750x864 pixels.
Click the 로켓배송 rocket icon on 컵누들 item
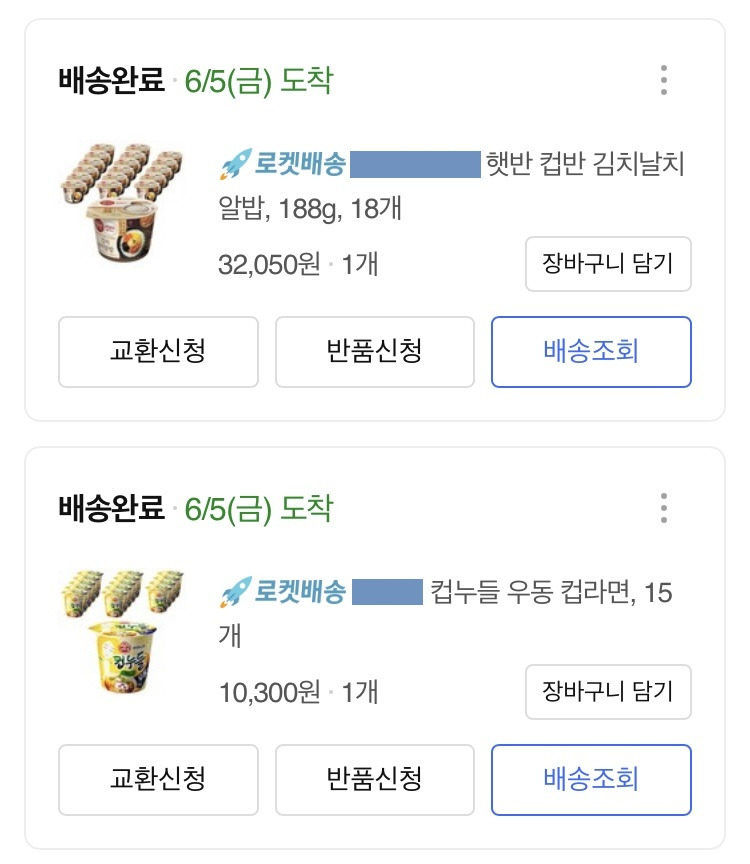pyautogui.click(x=234, y=592)
